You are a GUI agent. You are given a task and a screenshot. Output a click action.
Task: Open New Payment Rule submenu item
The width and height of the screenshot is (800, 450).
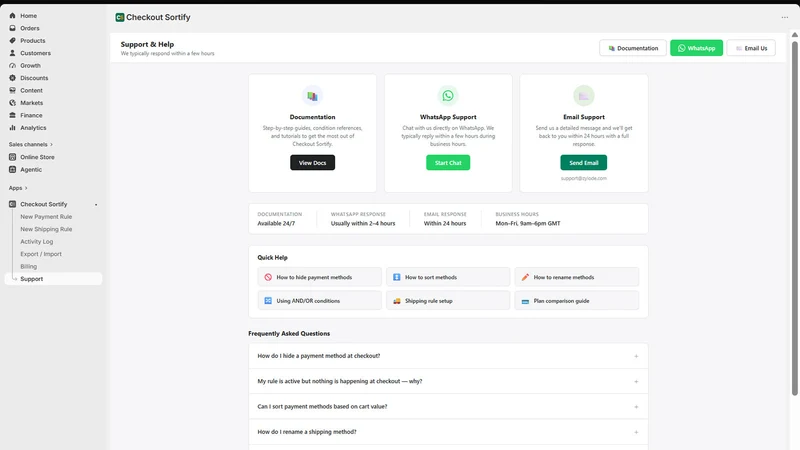point(46,217)
